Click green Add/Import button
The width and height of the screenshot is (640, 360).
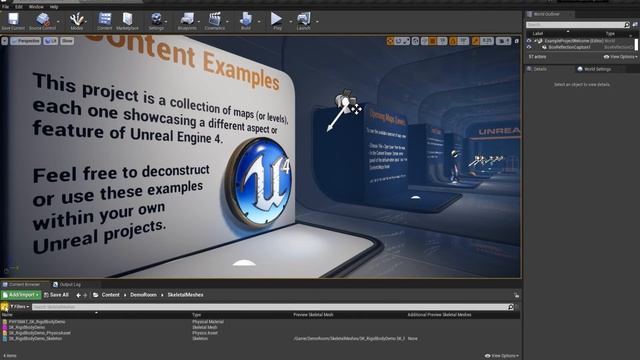[21, 295]
